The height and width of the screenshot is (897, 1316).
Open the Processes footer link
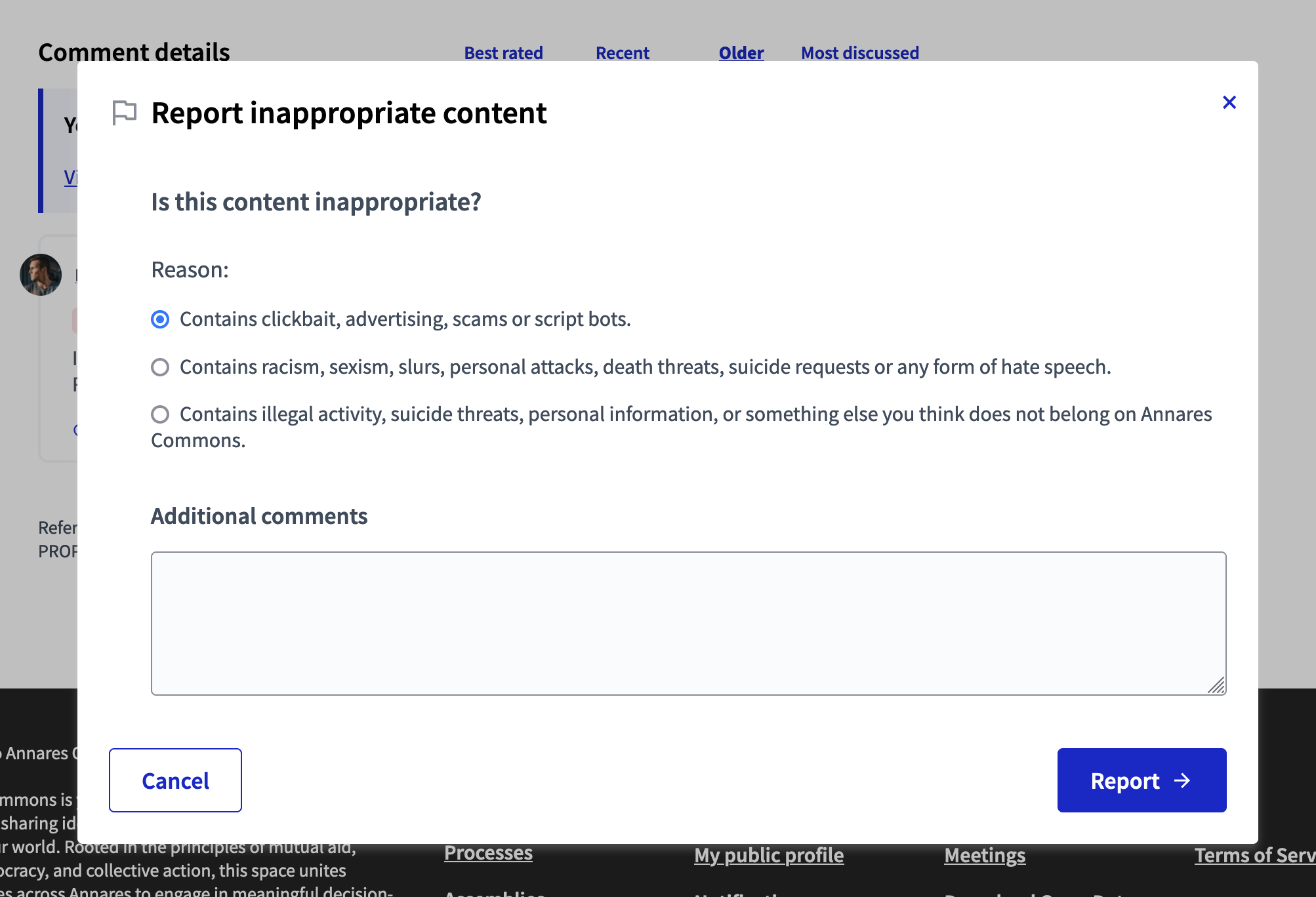pyautogui.click(x=488, y=852)
